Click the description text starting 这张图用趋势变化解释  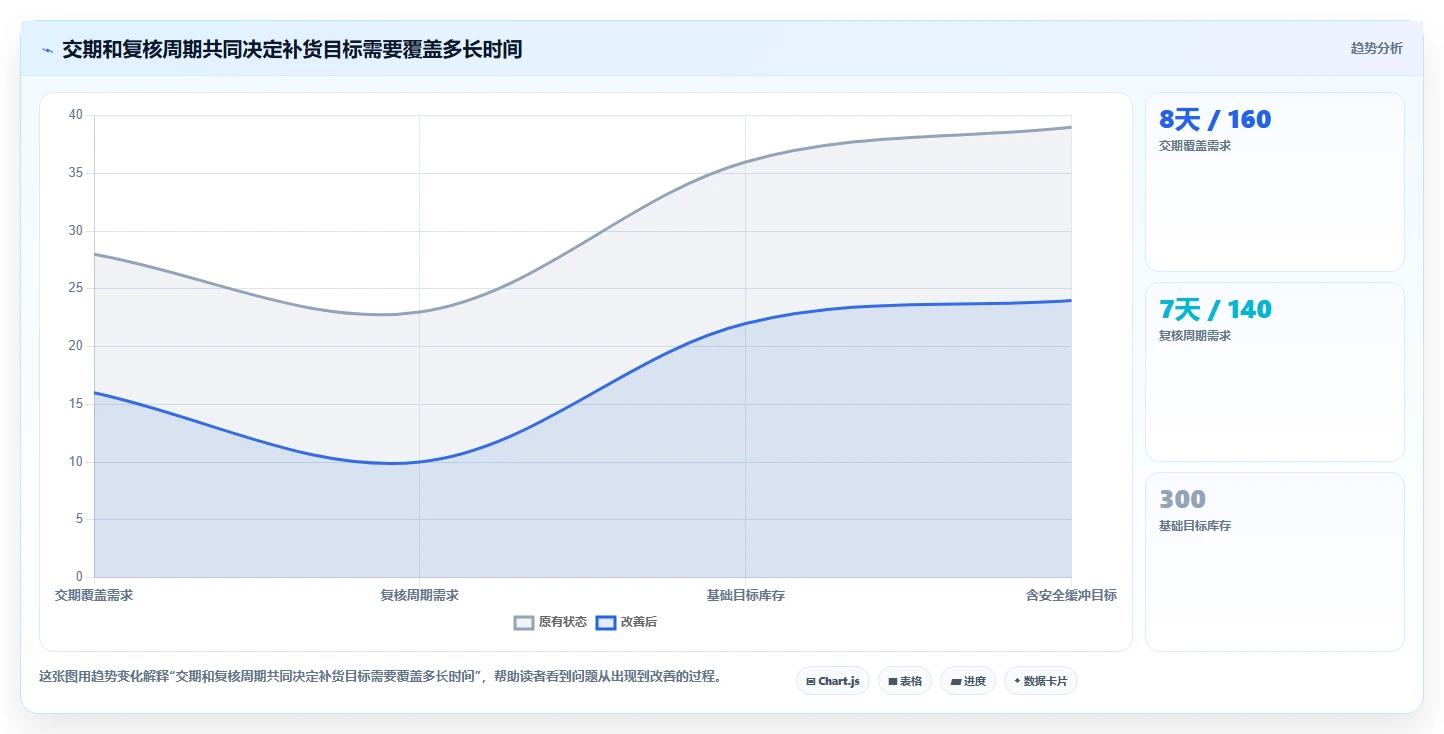pos(380,677)
